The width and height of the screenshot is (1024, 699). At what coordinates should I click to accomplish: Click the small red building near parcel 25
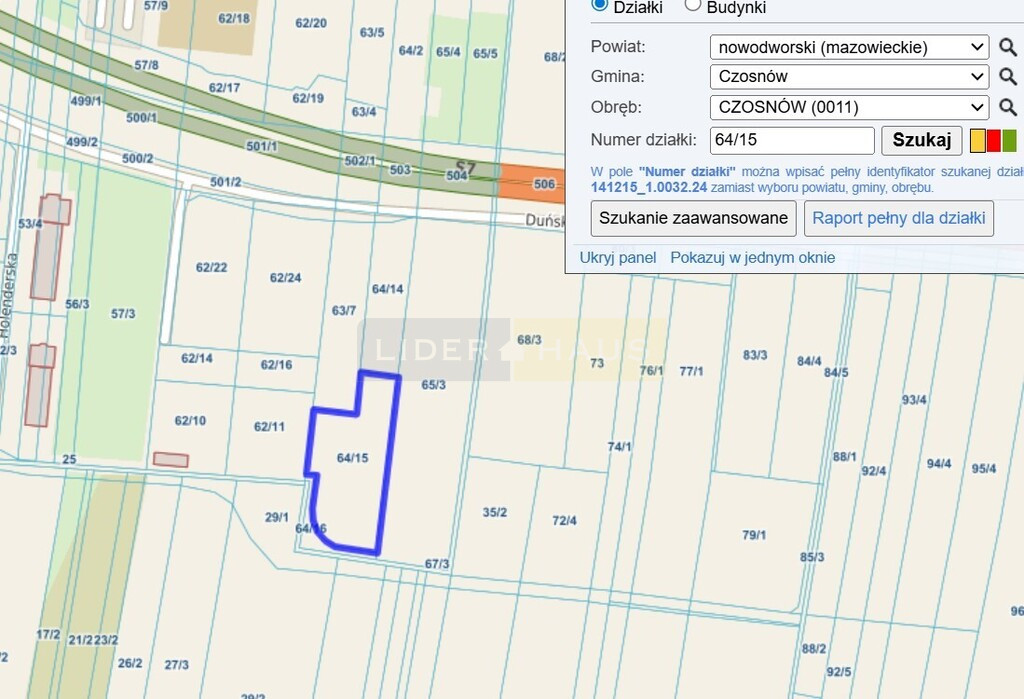[x=170, y=460]
